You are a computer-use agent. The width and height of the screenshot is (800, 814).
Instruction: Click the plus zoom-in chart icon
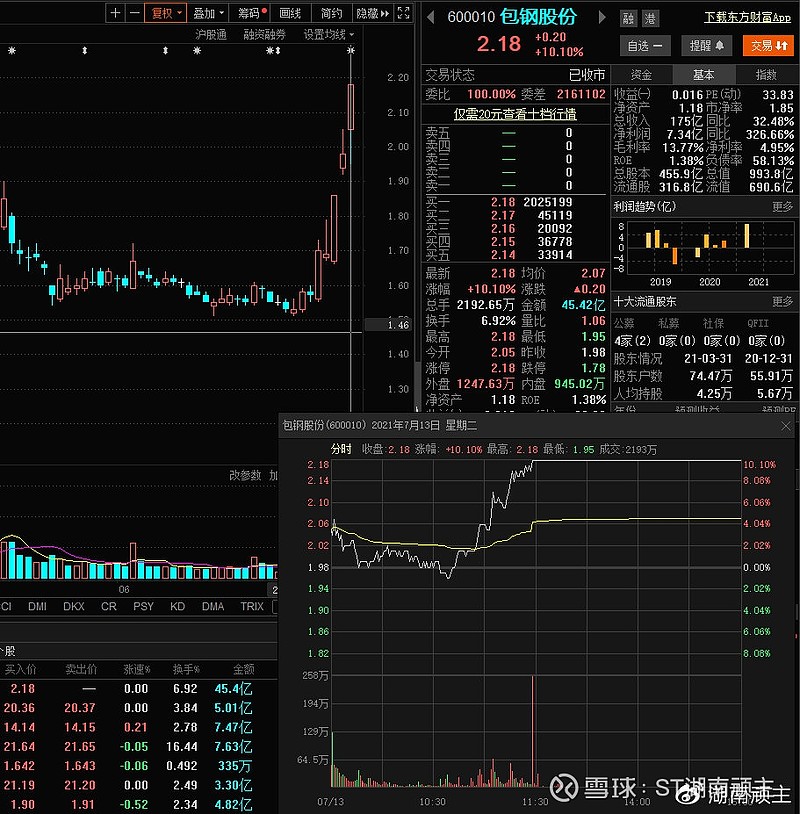pos(115,12)
